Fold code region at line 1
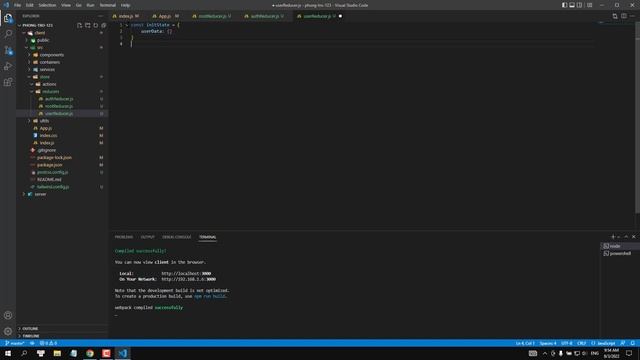The image size is (640, 360). pyautogui.click(x=127, y=25)
